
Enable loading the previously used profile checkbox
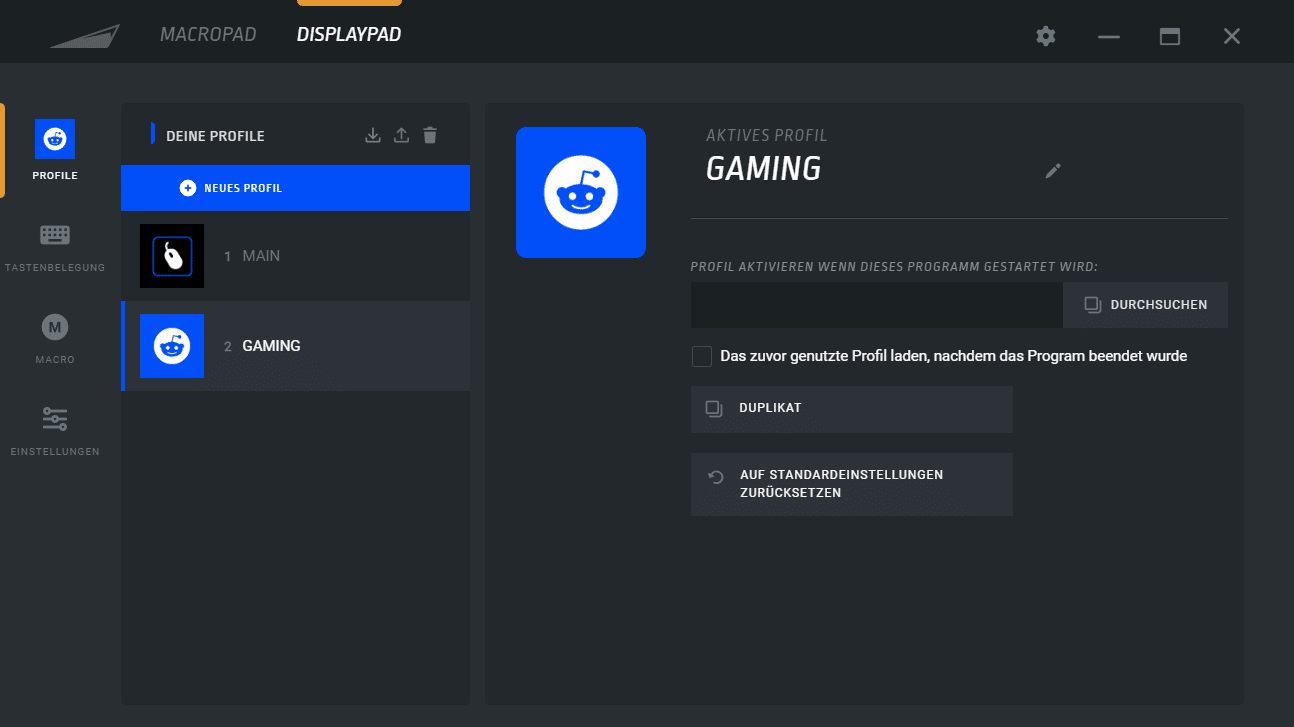[702, 356]
